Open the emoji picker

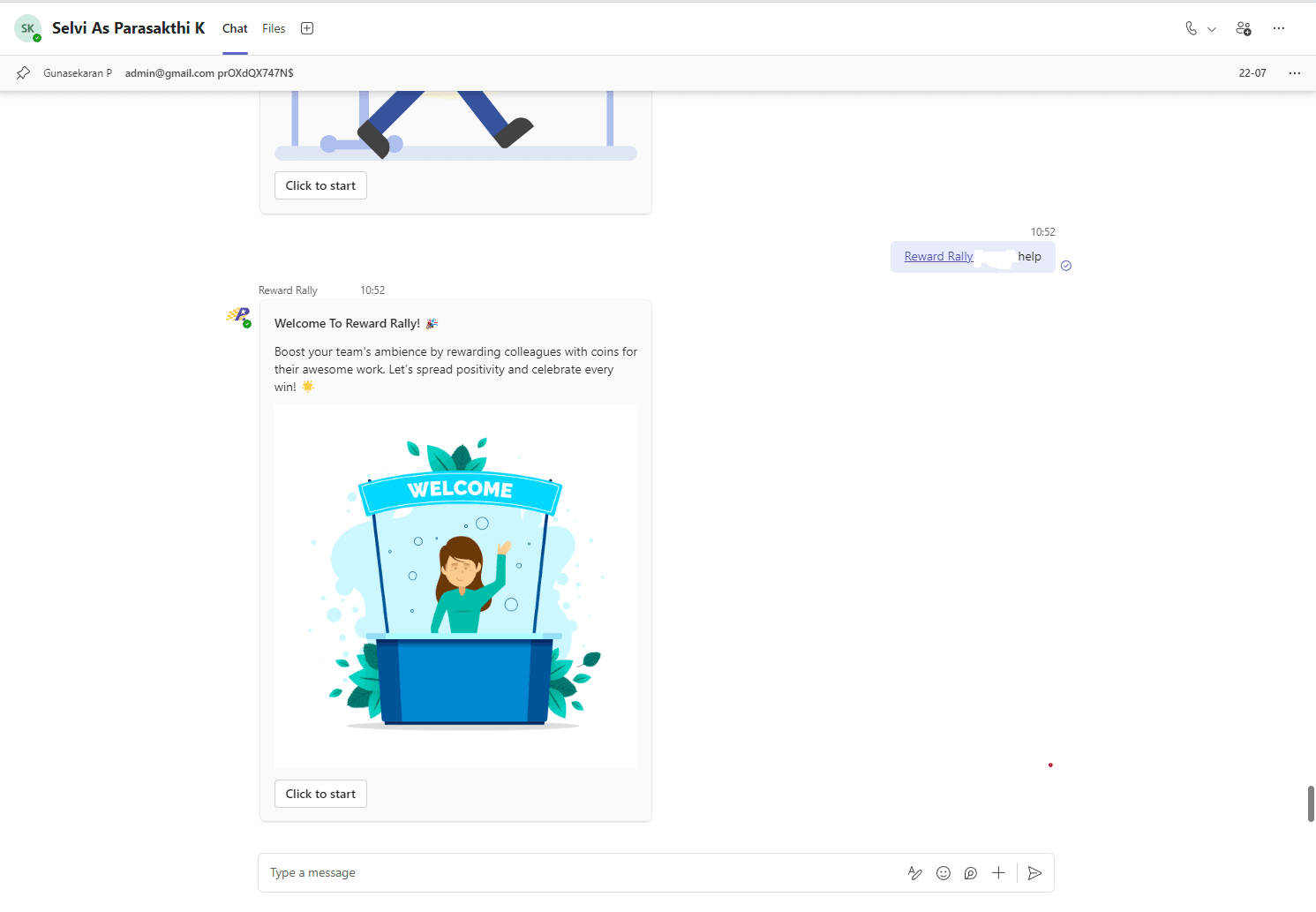click(x=944, y=873)
